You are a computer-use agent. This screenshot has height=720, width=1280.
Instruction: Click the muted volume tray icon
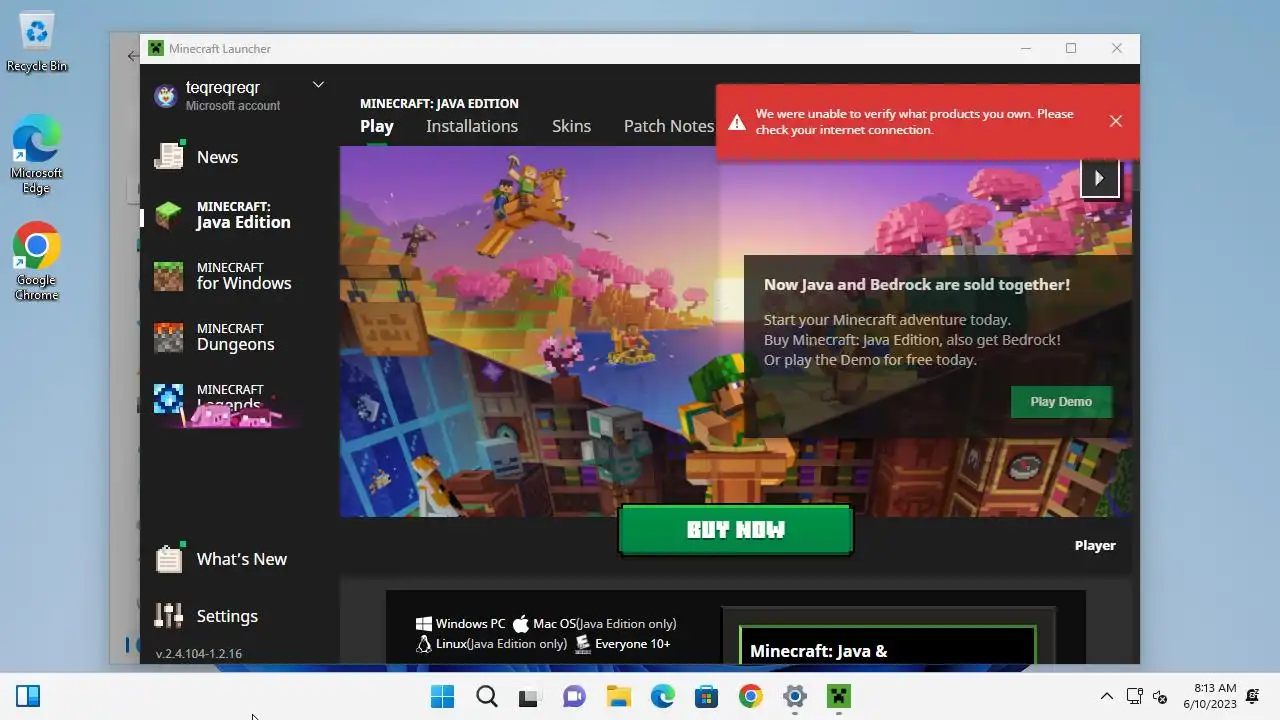point(1160,696)
